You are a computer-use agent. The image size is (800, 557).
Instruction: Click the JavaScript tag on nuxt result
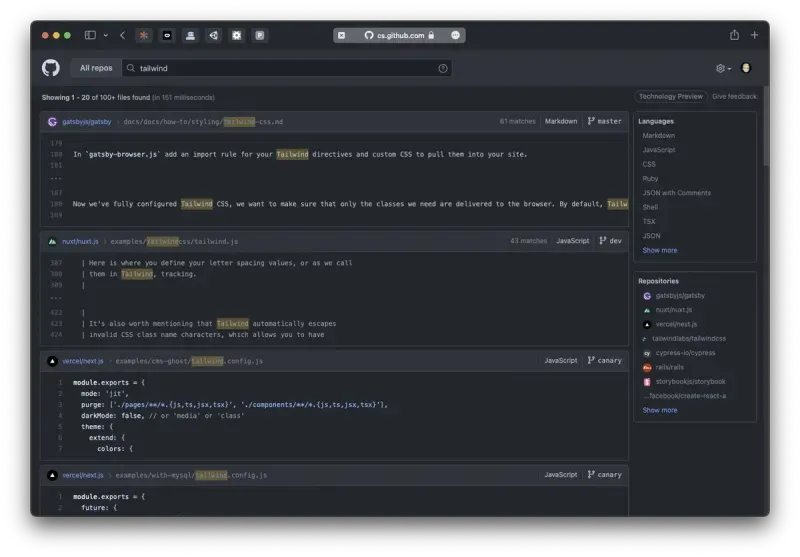pos(572,241)
